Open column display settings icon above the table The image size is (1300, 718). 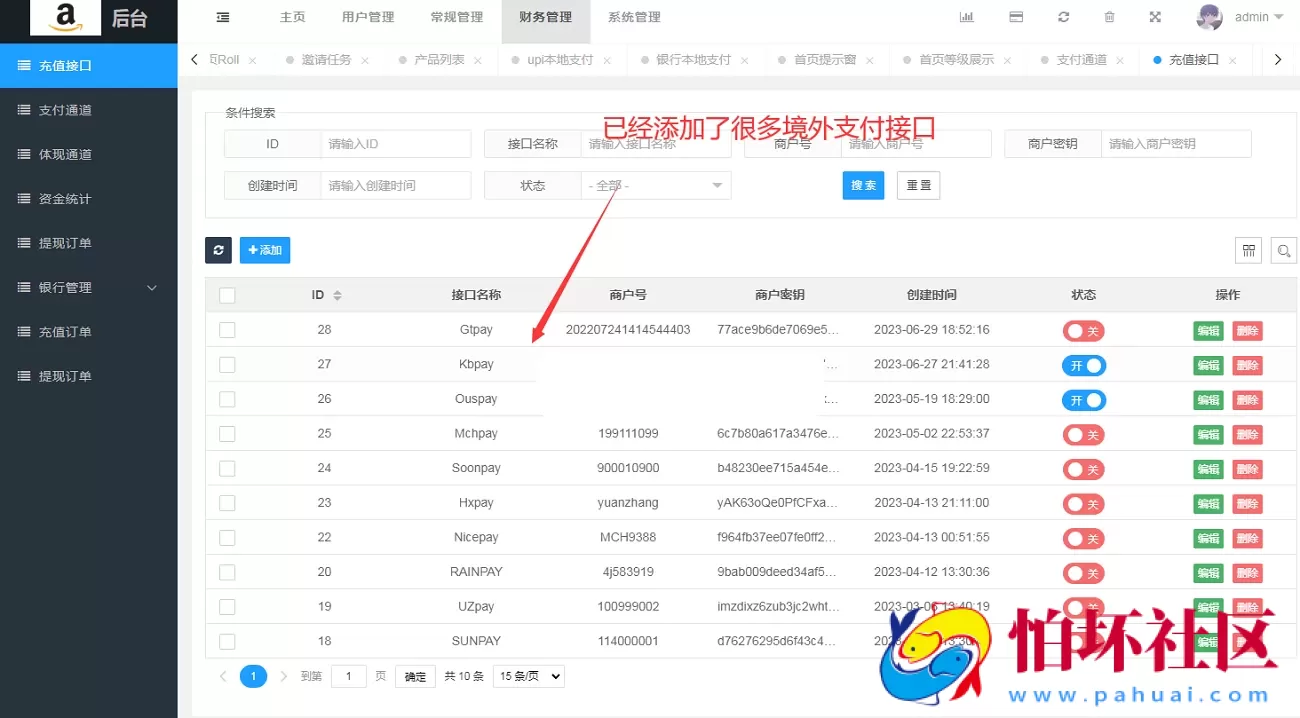(1248, 250)
